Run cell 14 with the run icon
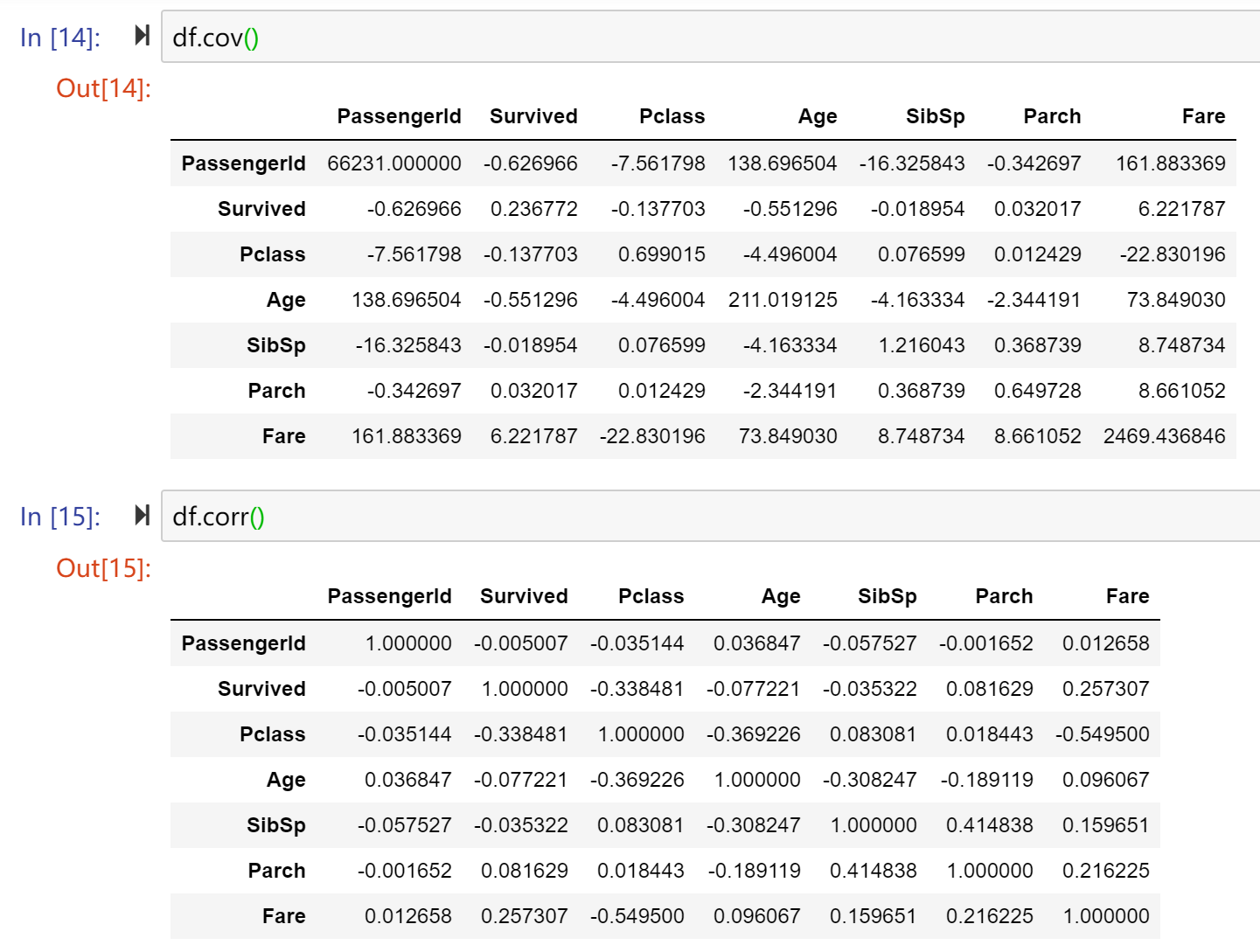The width and height of the screenshot is (1260, 952). 142,36
